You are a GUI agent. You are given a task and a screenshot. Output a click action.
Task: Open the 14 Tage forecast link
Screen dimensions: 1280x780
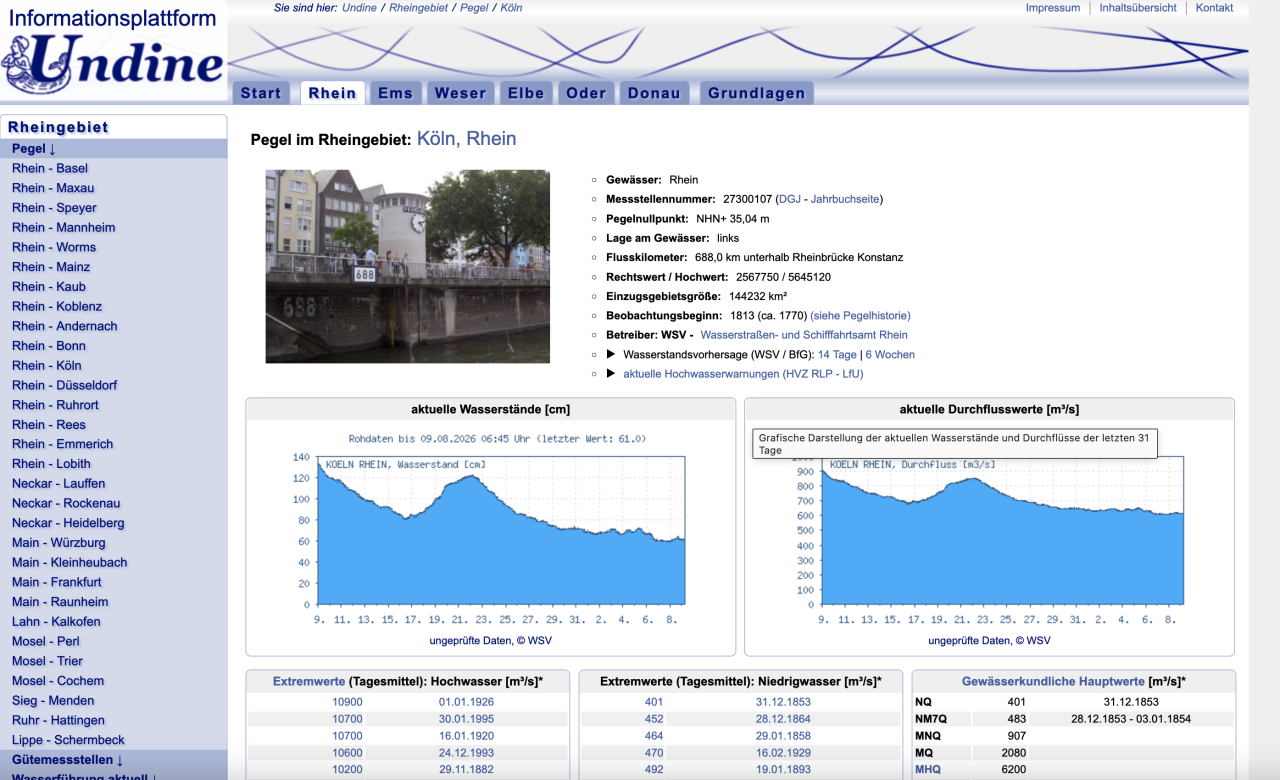click(837, 354)
